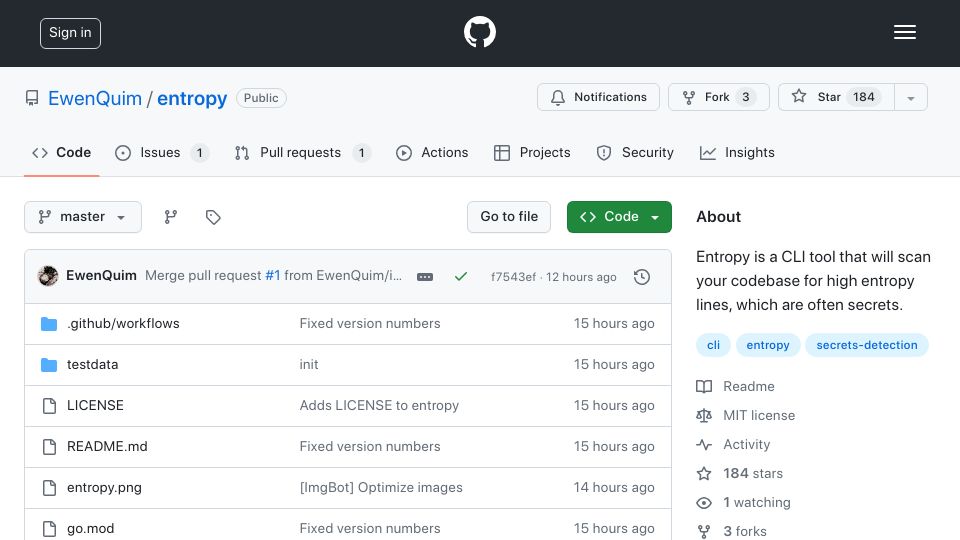
Task: Open the entropy repository link
Action: point(192,98)
